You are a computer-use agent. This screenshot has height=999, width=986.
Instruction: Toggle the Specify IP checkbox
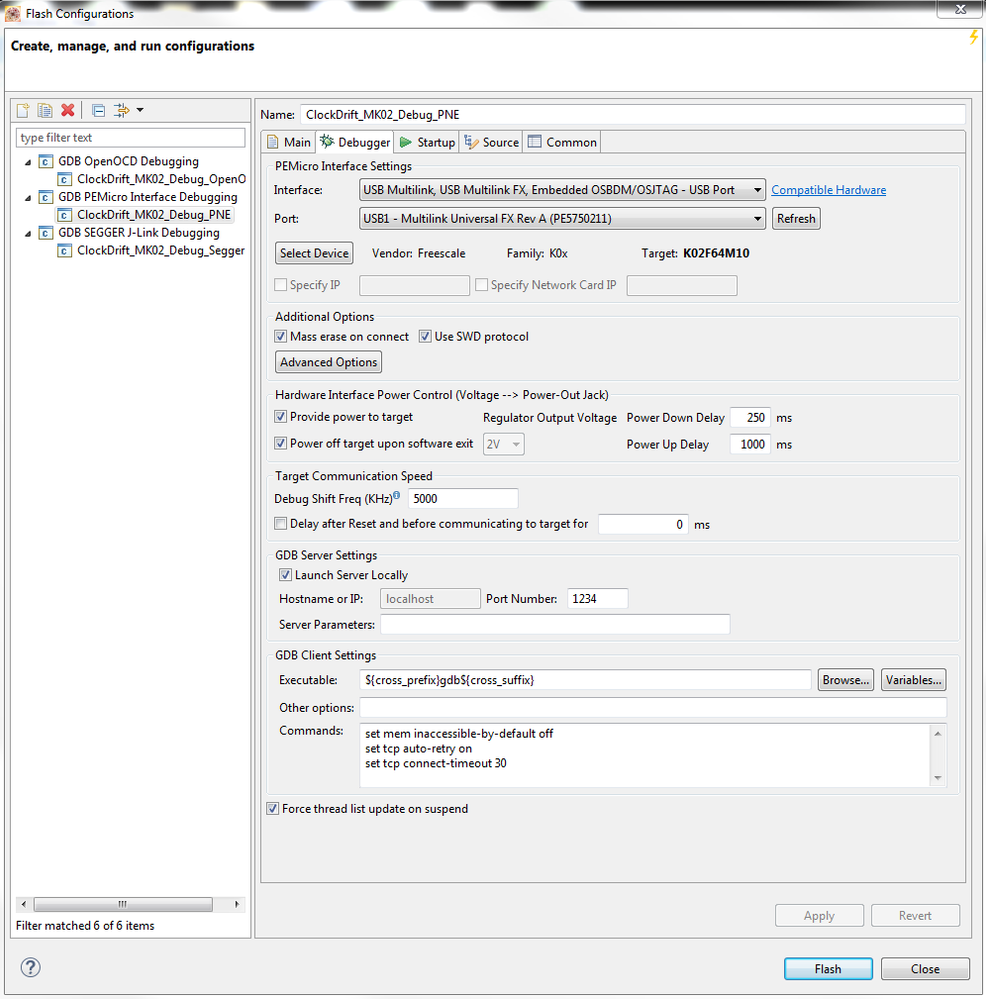click(x=280, y=285)
